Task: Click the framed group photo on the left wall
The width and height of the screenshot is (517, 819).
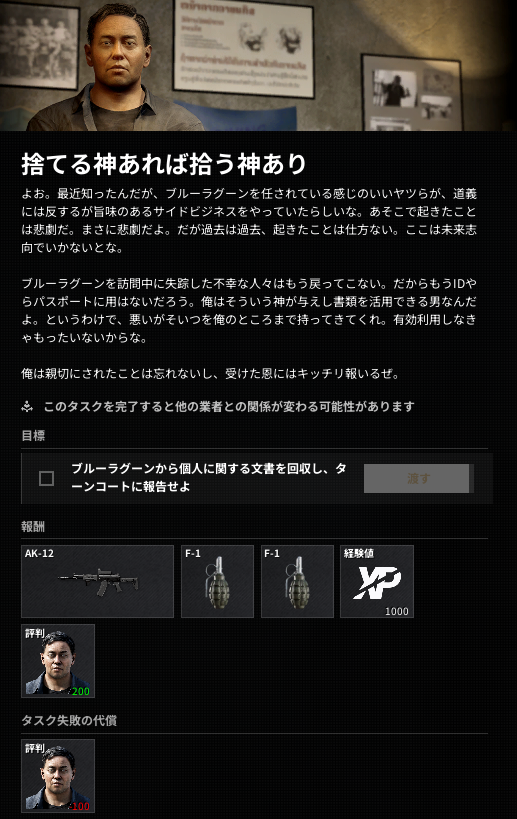Action: tap(39, 44)
